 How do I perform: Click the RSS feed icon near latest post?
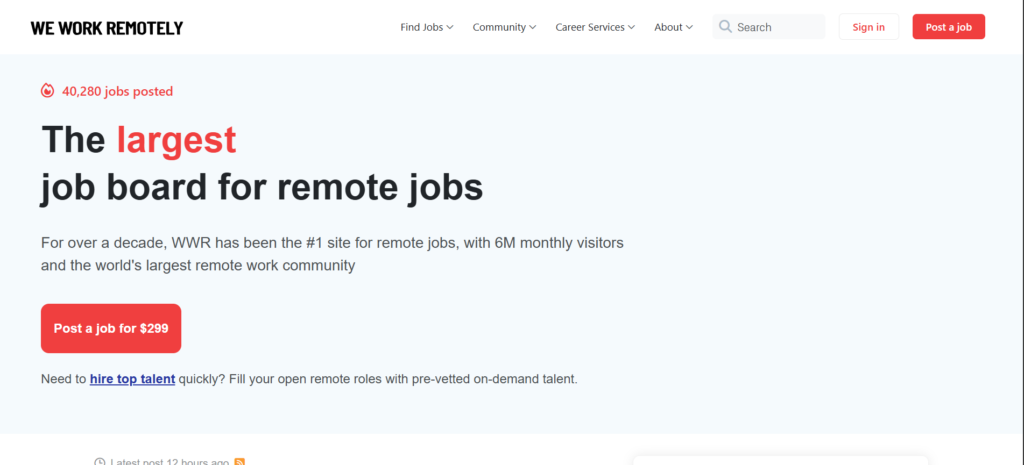(240, 462)
